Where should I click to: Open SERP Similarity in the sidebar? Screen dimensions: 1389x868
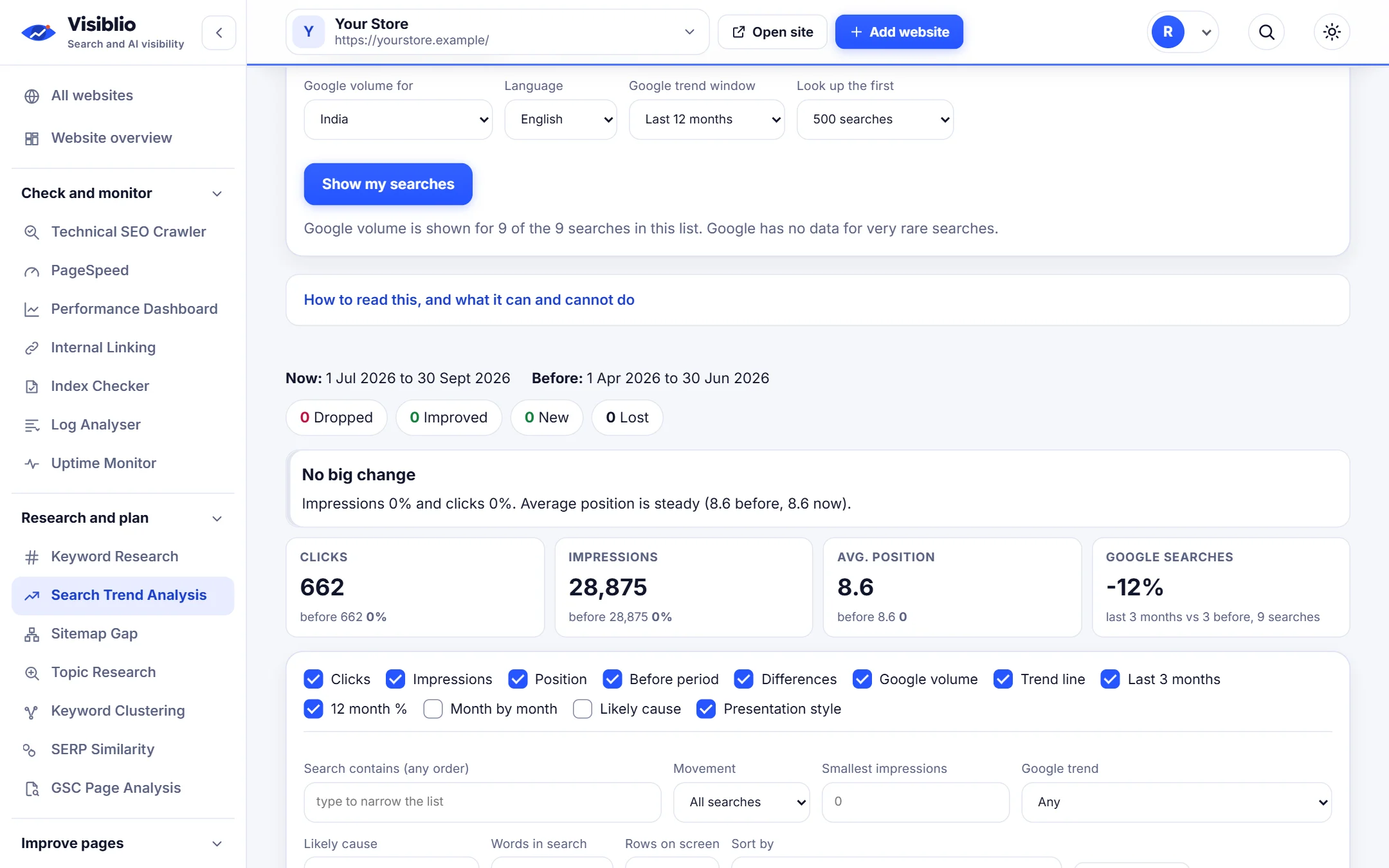coord(123,750)
